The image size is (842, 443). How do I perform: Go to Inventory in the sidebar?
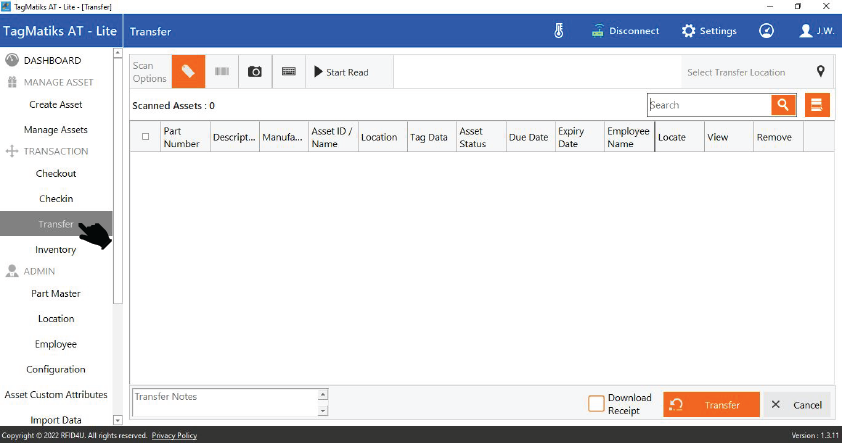click(56, 250)
